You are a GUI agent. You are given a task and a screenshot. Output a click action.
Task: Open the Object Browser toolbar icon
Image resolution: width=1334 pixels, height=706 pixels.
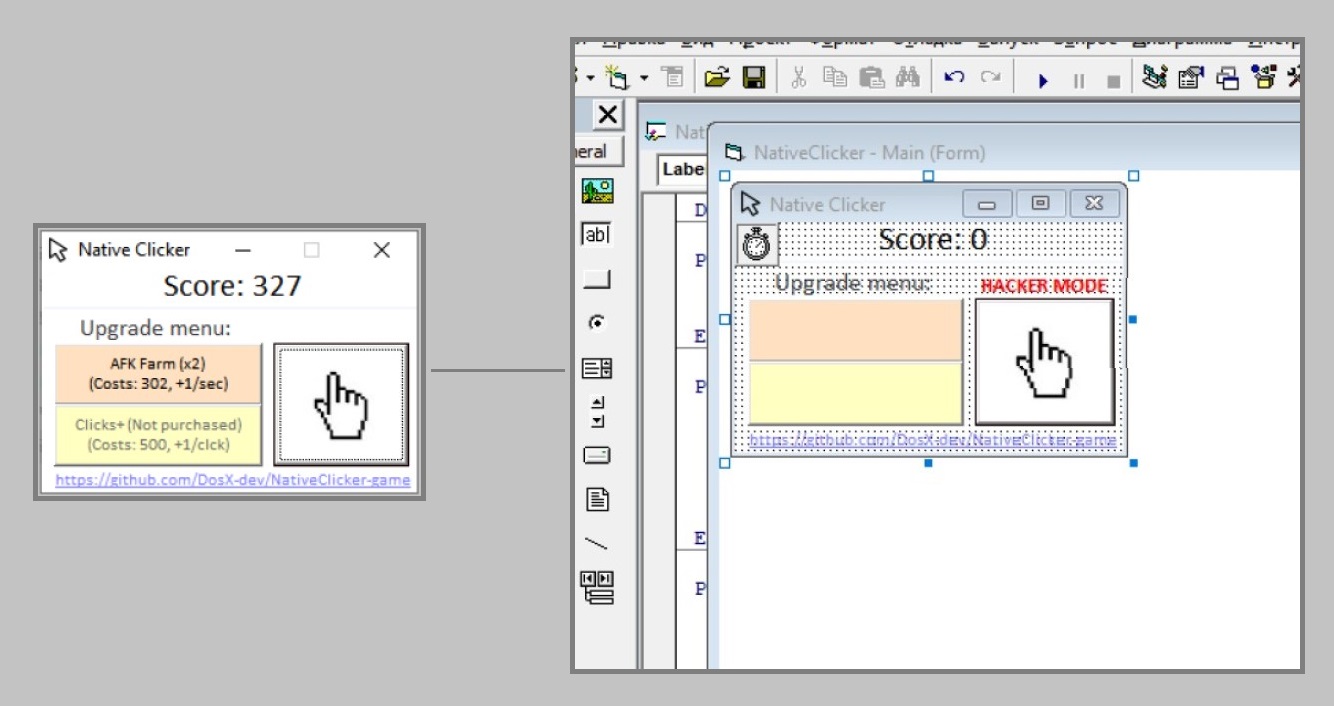1263,78
